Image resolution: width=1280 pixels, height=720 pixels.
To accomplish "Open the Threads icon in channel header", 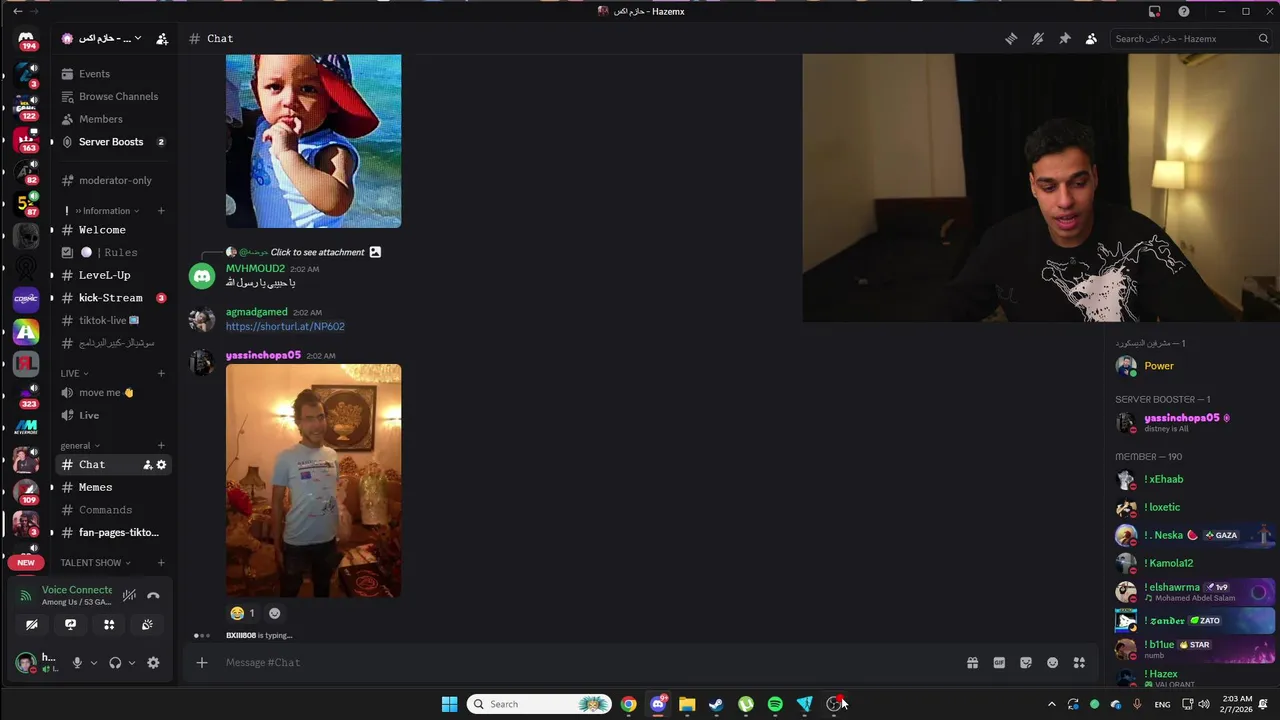I will pyautogui.click(x=1011, y=39).
